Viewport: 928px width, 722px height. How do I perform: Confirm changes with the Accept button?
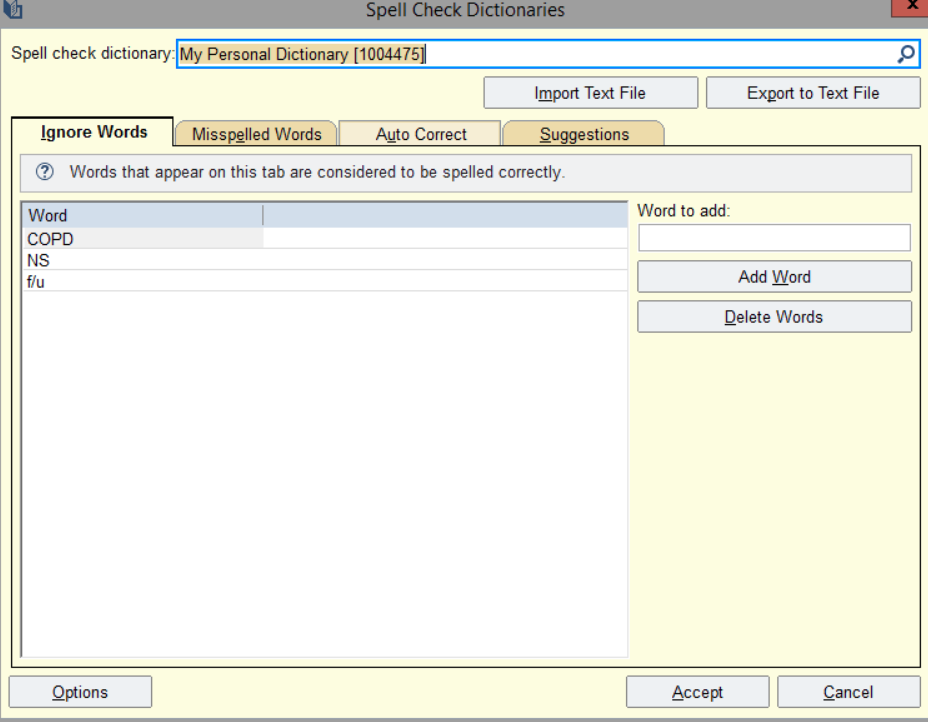tap(697, 692)
